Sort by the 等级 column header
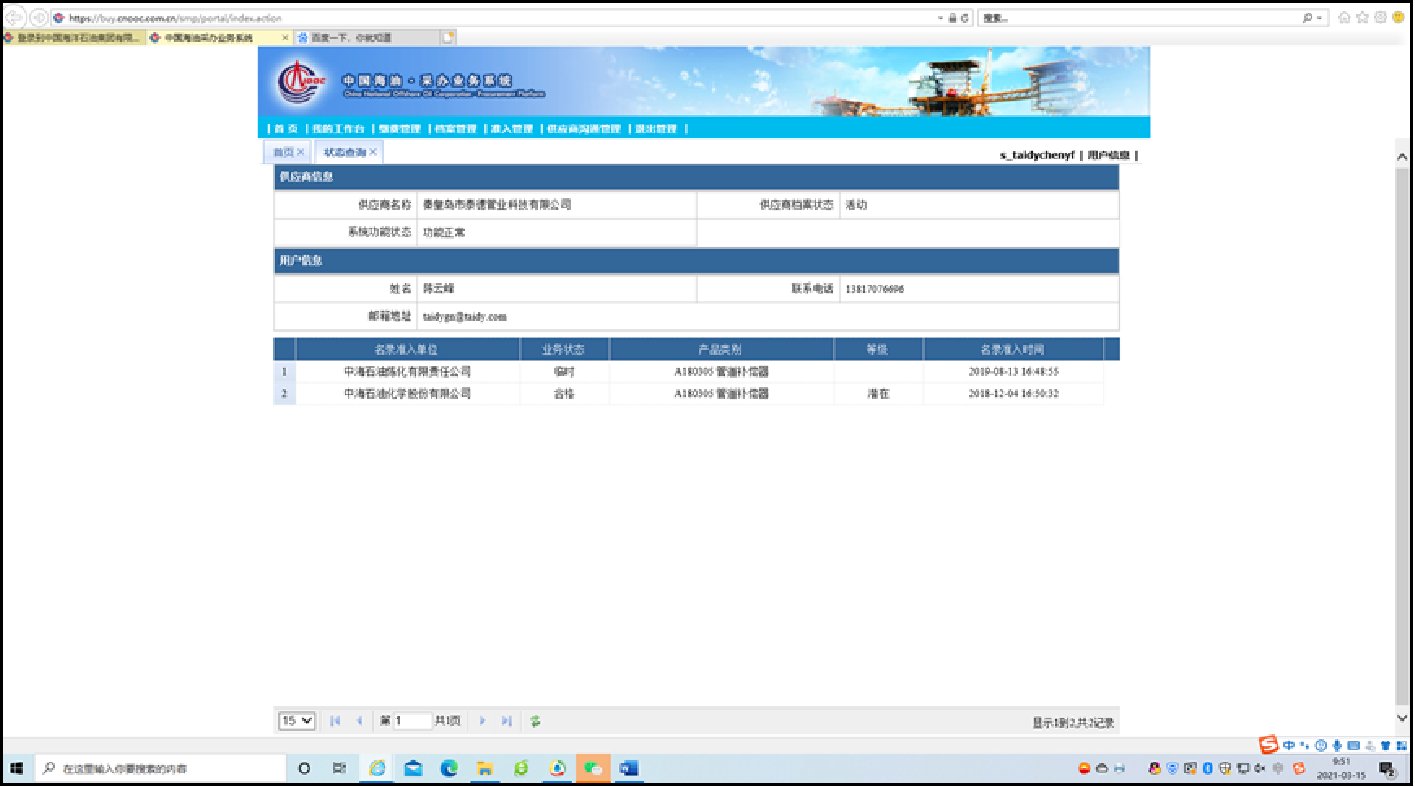The width and height of the screenshot is (1415, 787). [877, 350]
